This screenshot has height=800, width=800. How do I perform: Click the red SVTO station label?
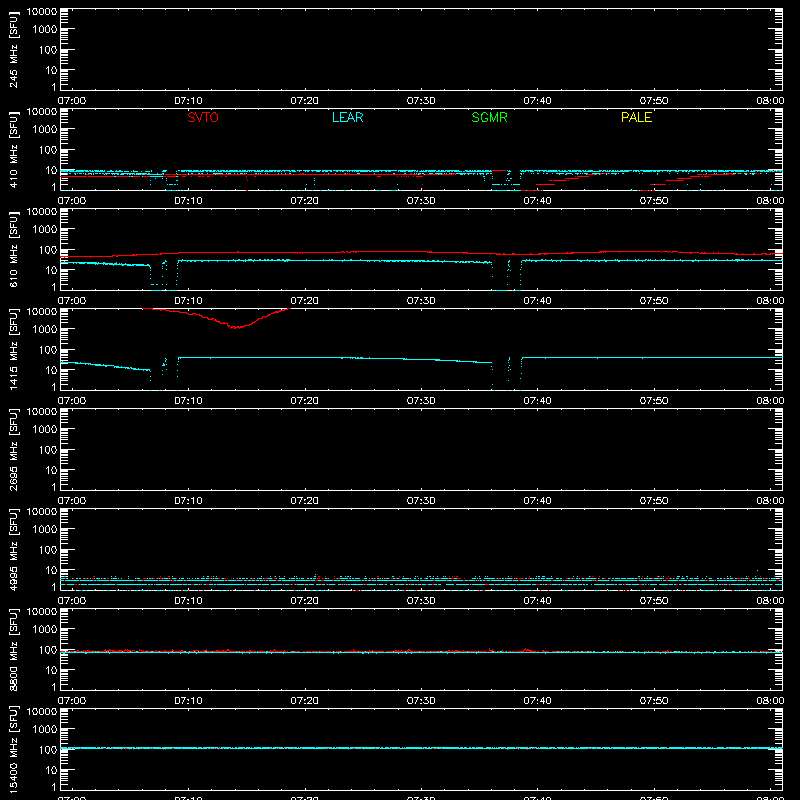pyautogui.click(x=203, y=117)
